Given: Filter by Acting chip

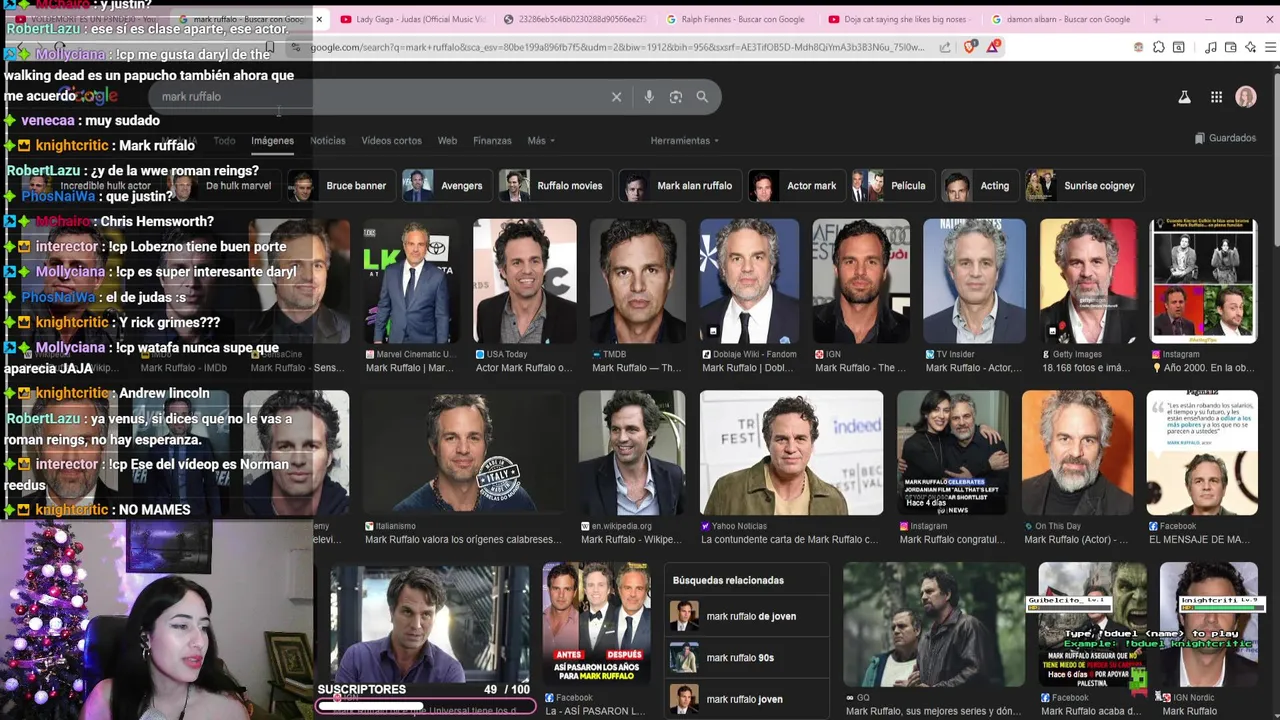Looking at the screenshot, I should (980, 185).
